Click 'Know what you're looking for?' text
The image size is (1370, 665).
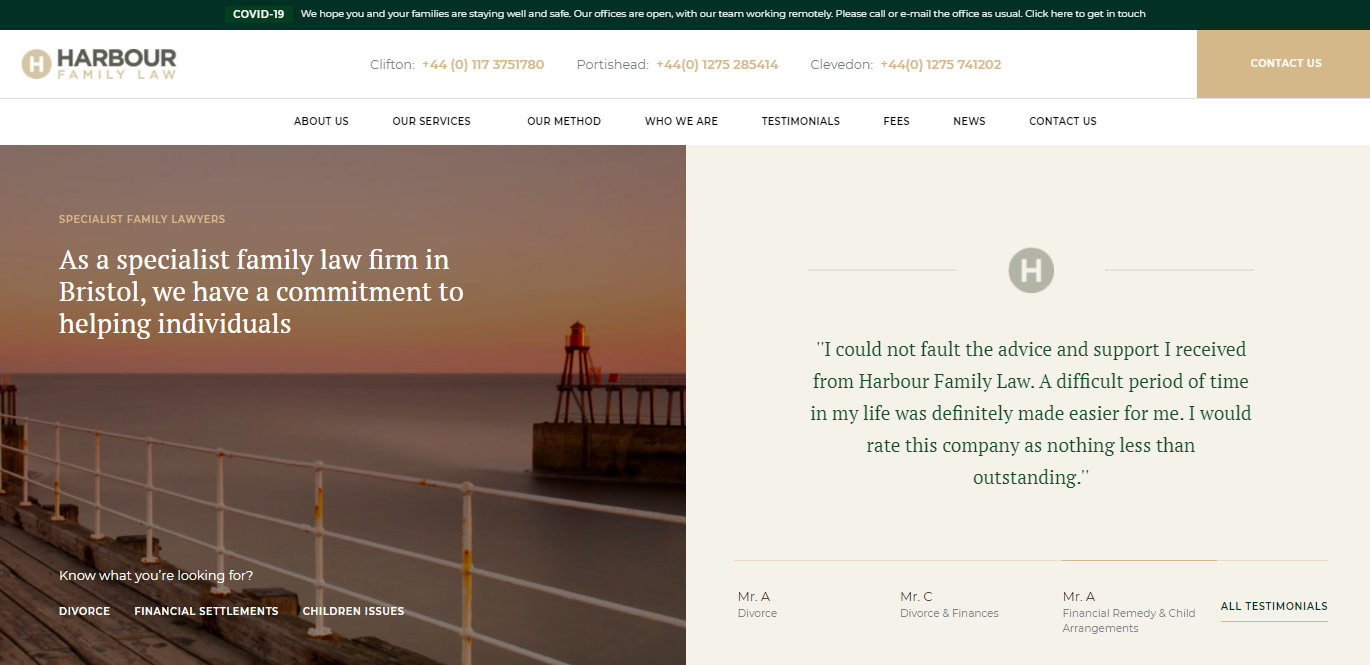click(156, 576)
